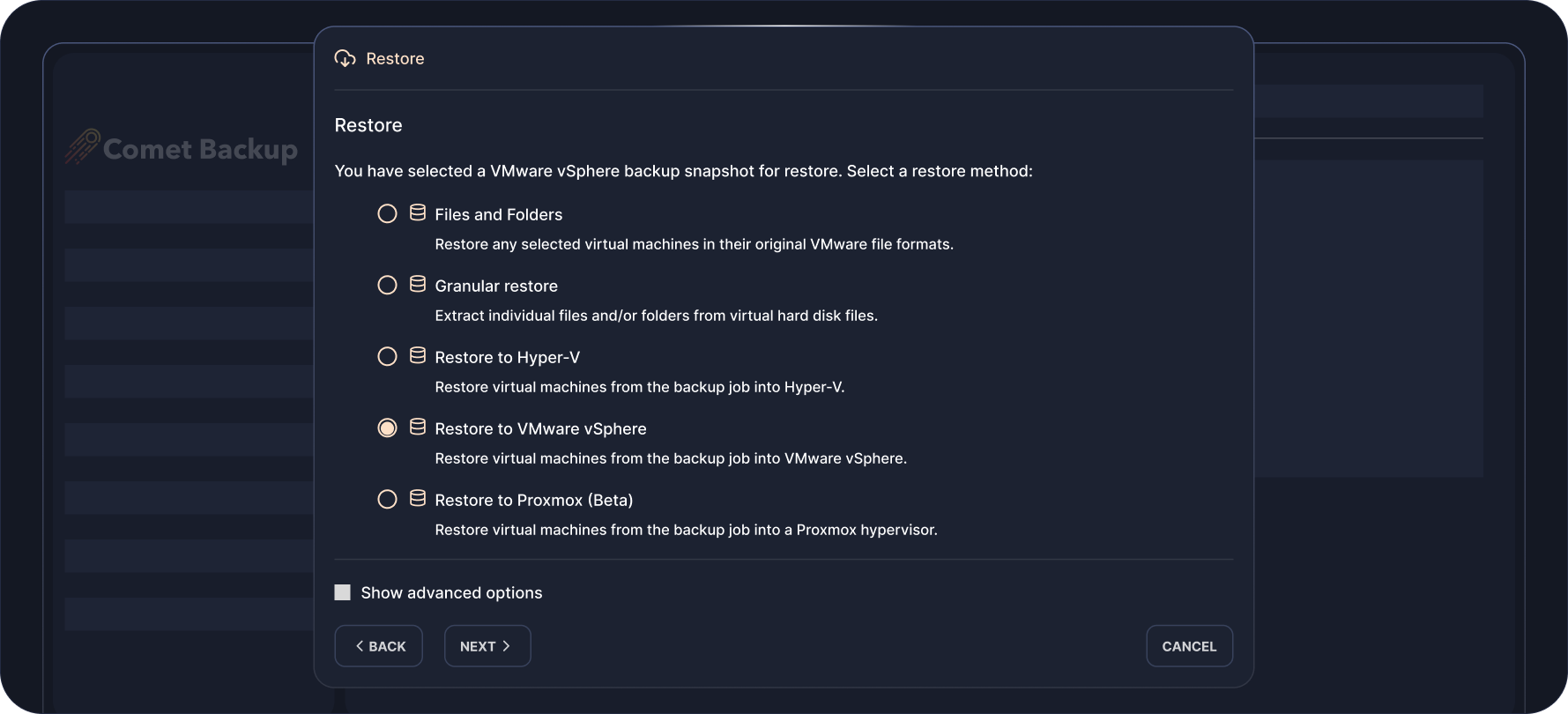Click the database icon beside Restore to Hyper-V
The width and height of the screenshot is (1568, 714).
click(x=418, y=356)
